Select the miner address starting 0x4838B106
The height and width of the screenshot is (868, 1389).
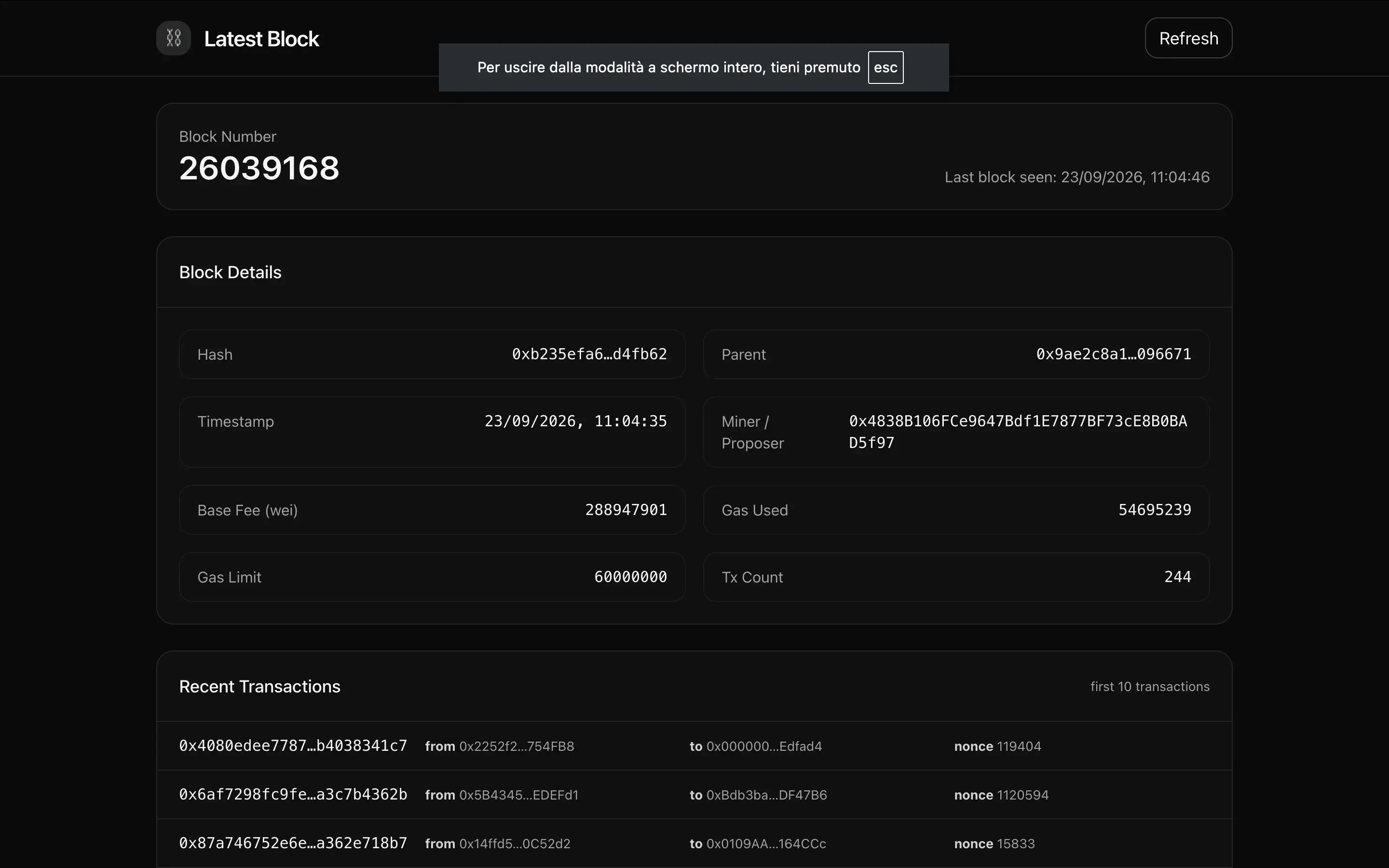[1018, 432]
